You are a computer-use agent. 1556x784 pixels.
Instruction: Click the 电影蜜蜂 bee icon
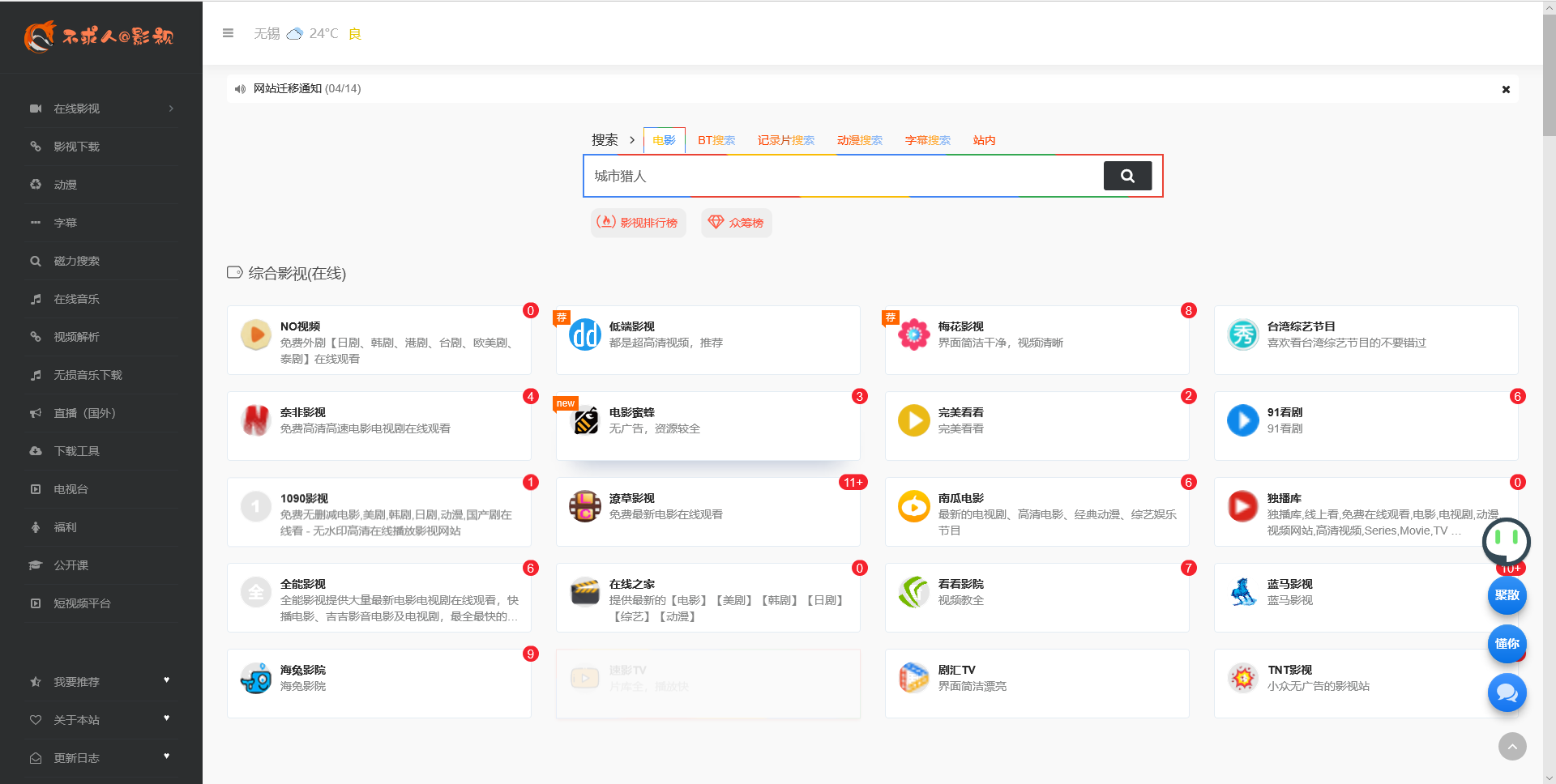[x=585, y=420]
